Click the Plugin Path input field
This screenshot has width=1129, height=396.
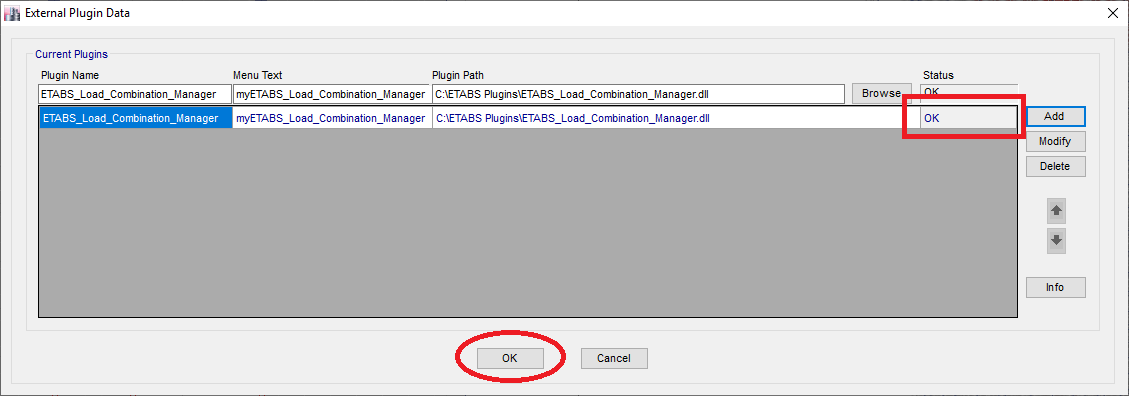coord(638,94)
